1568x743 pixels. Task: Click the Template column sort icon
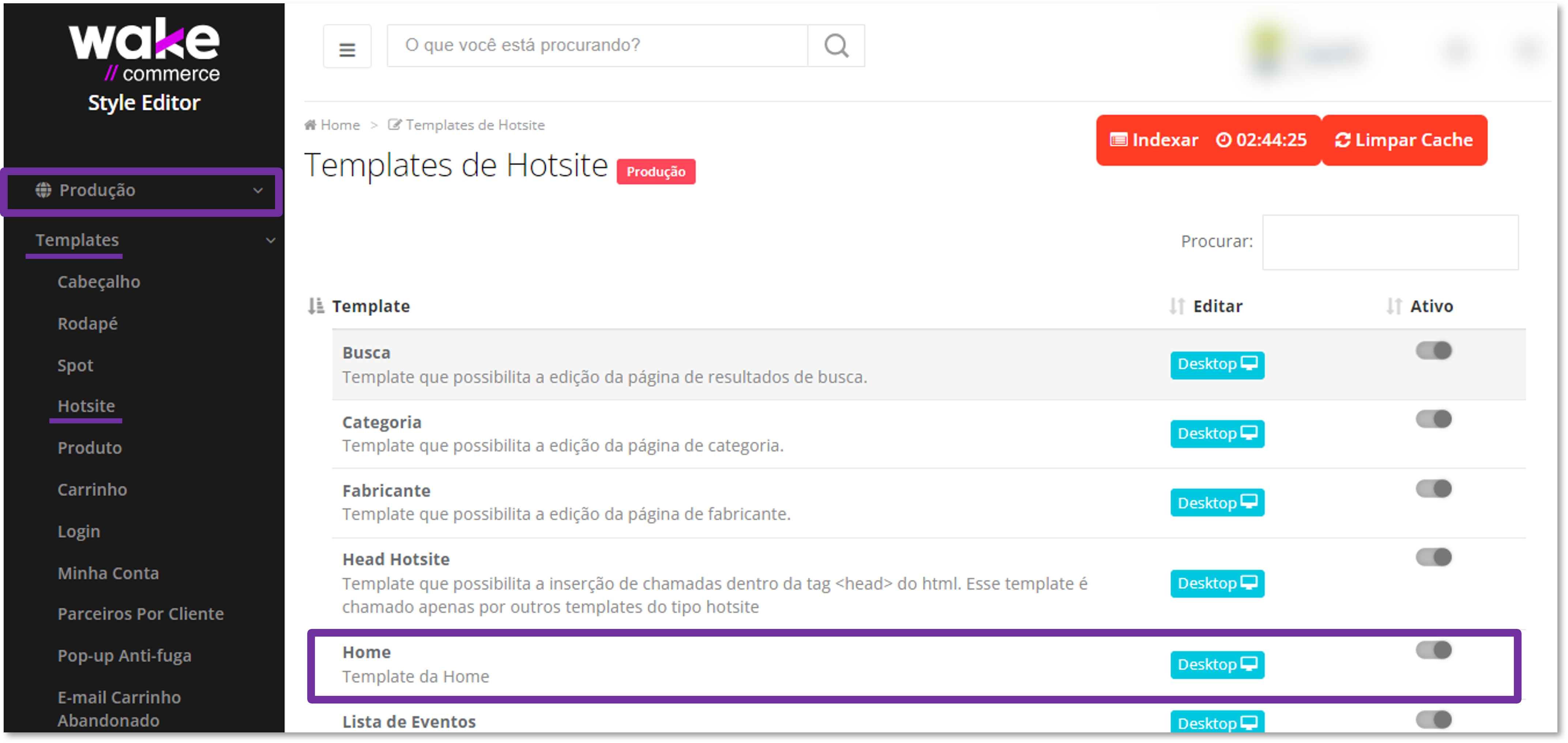(x=315, y=306)
